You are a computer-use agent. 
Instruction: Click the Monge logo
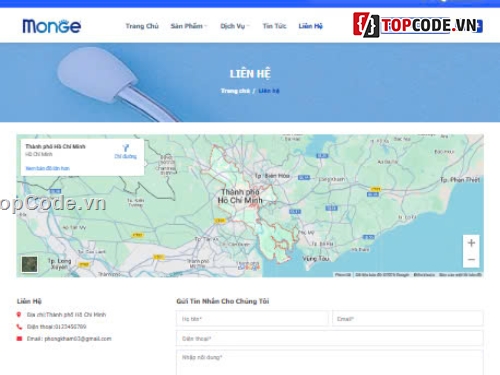pos(52,26)
